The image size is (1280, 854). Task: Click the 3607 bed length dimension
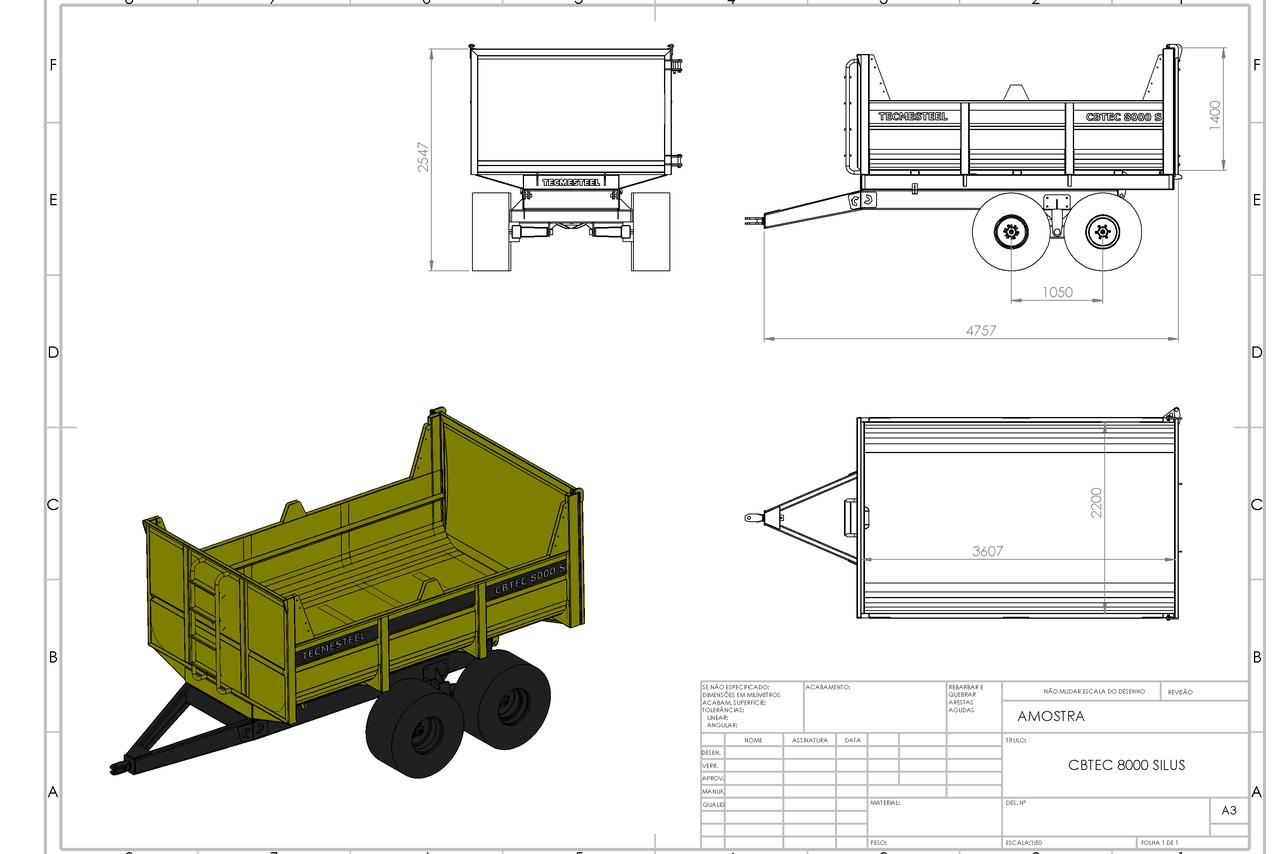[987, 551]
